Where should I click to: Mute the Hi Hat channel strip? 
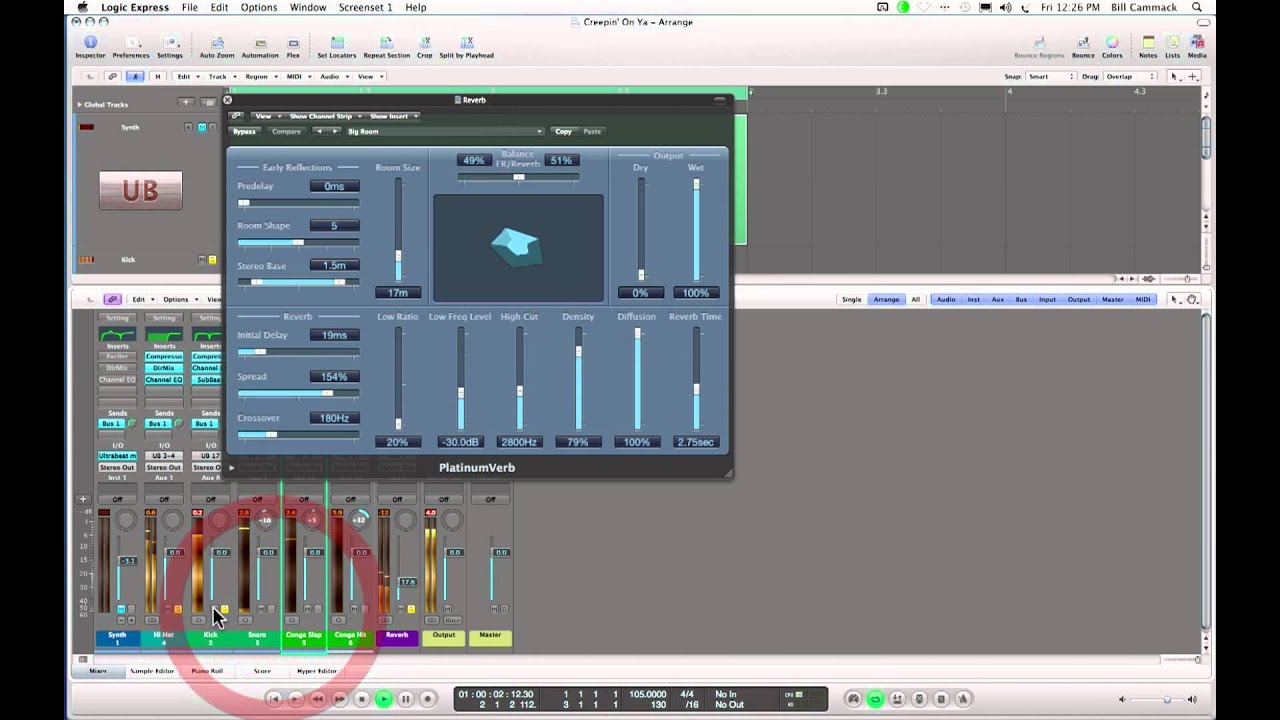pos(167,609)
